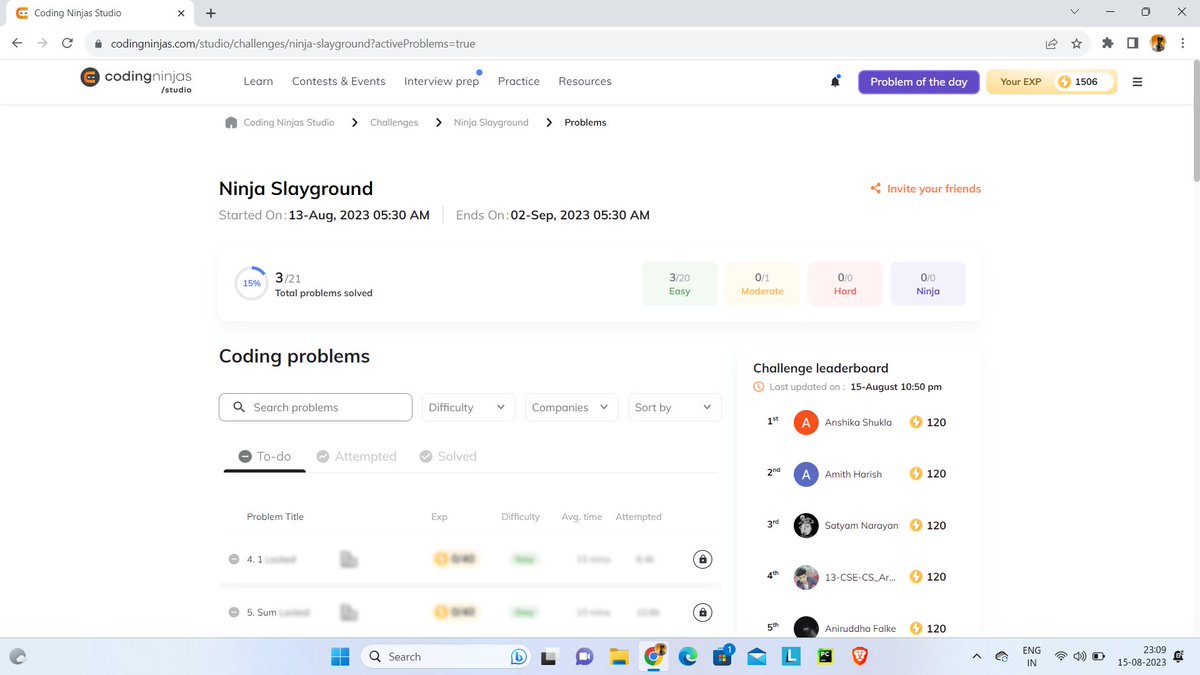Click the document icon in problem 4 row
This screenshot has height=675, width=1200.
tap(348, 559)
